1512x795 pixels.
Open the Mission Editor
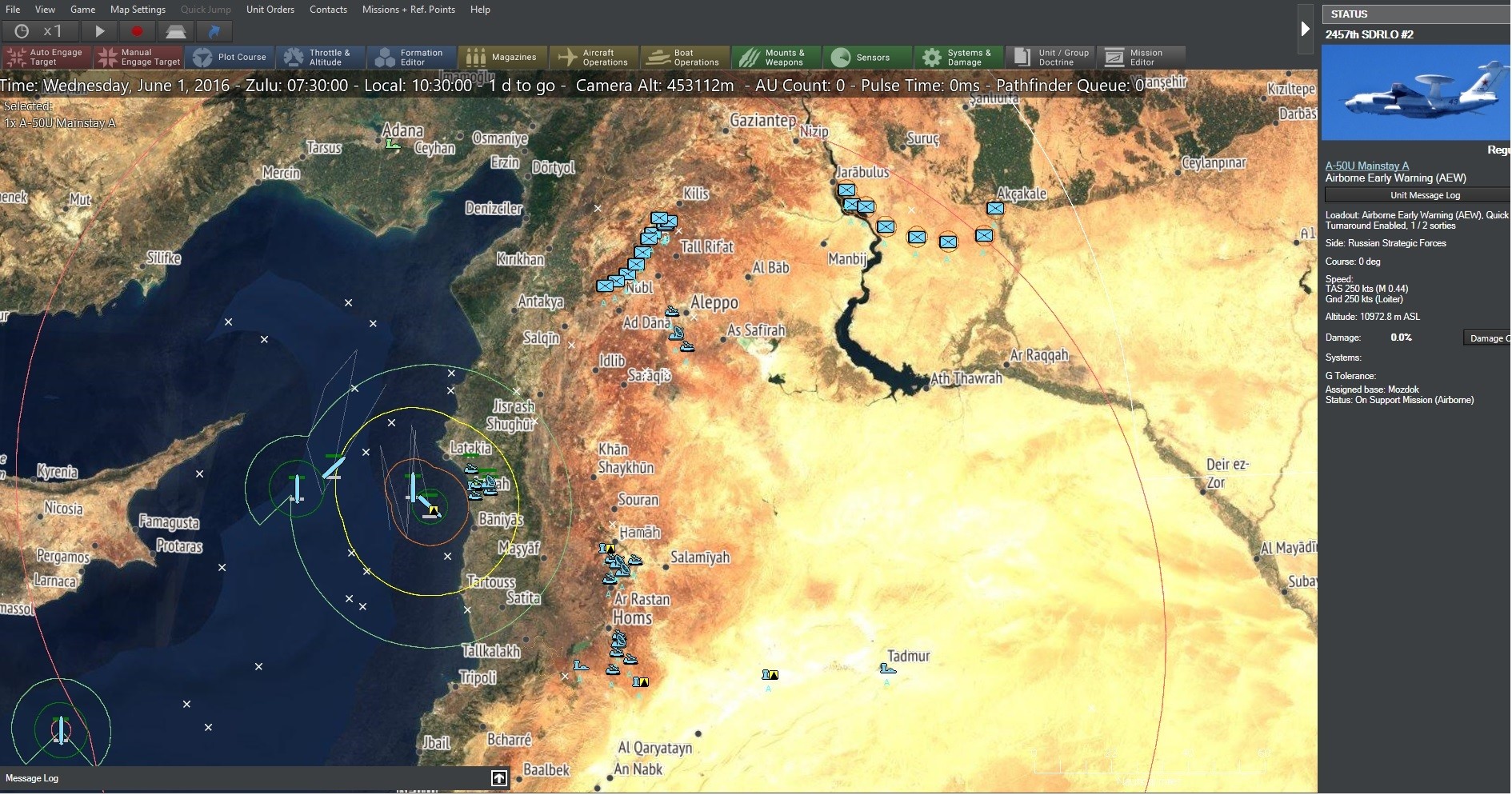(1140, 57)
